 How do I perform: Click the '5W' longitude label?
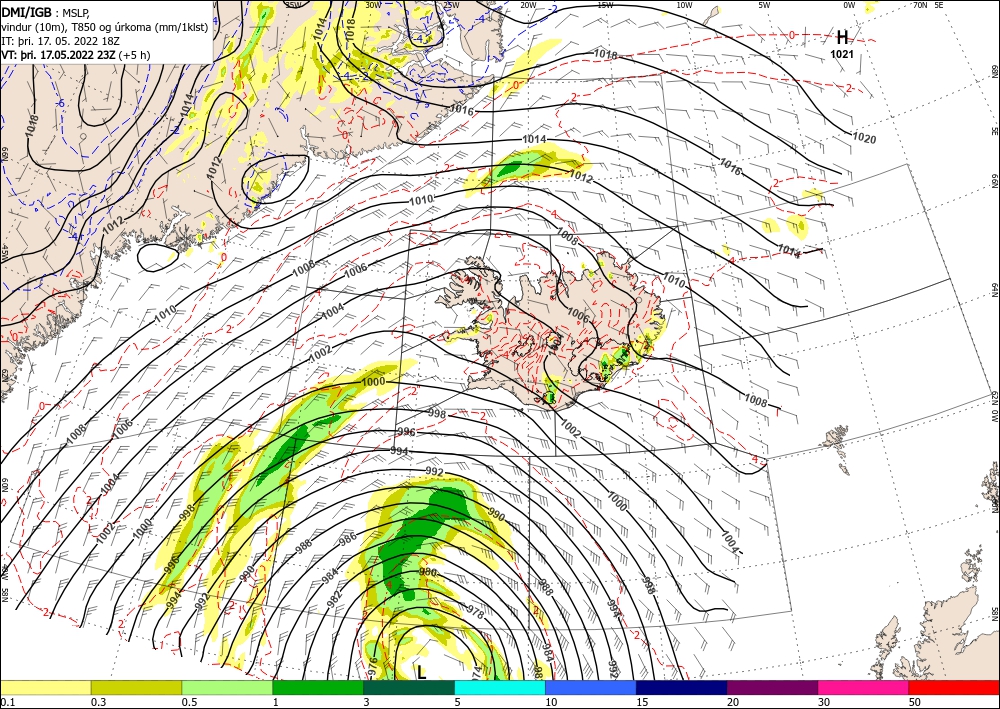pyautogui.click(x=765, y=5)
